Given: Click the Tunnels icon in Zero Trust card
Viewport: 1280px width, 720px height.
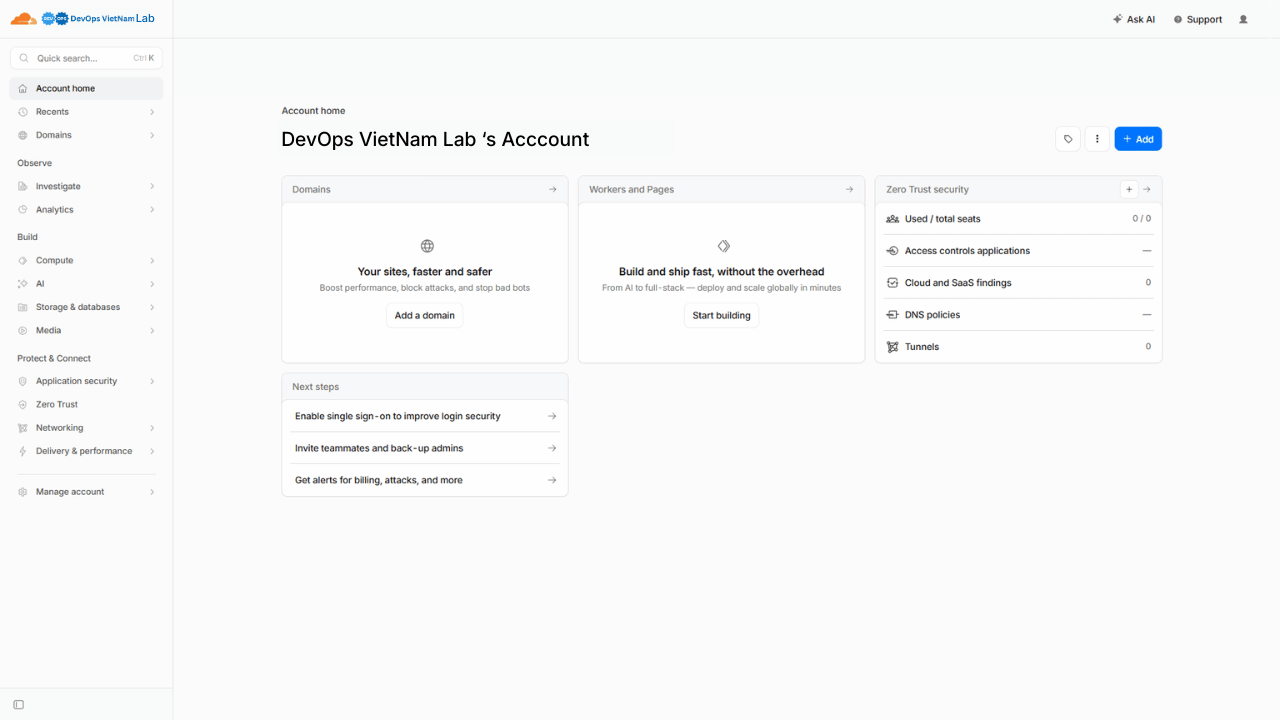Looking at the screenshot, I should pos(892,347).
